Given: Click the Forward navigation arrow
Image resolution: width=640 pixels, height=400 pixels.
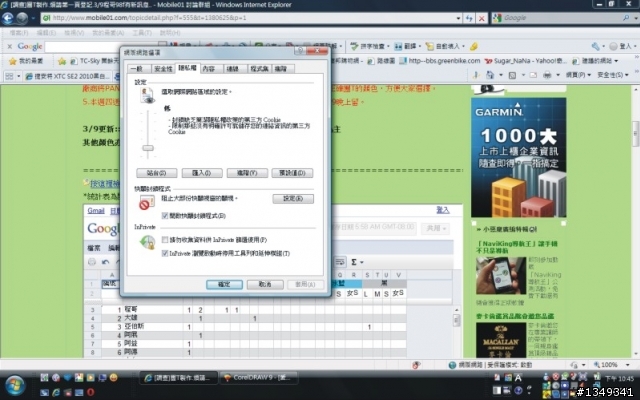Looking at the screenshot, I should (x=22, y=18).
